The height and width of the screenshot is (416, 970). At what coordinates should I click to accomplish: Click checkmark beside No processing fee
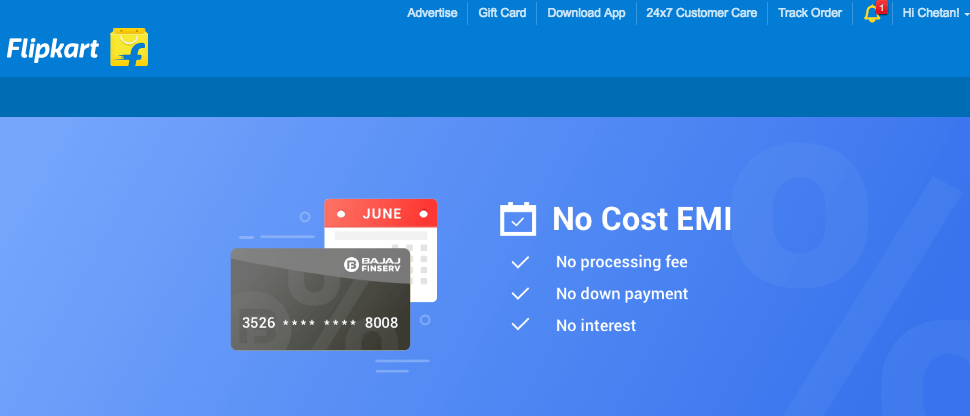tap(520, 262)
